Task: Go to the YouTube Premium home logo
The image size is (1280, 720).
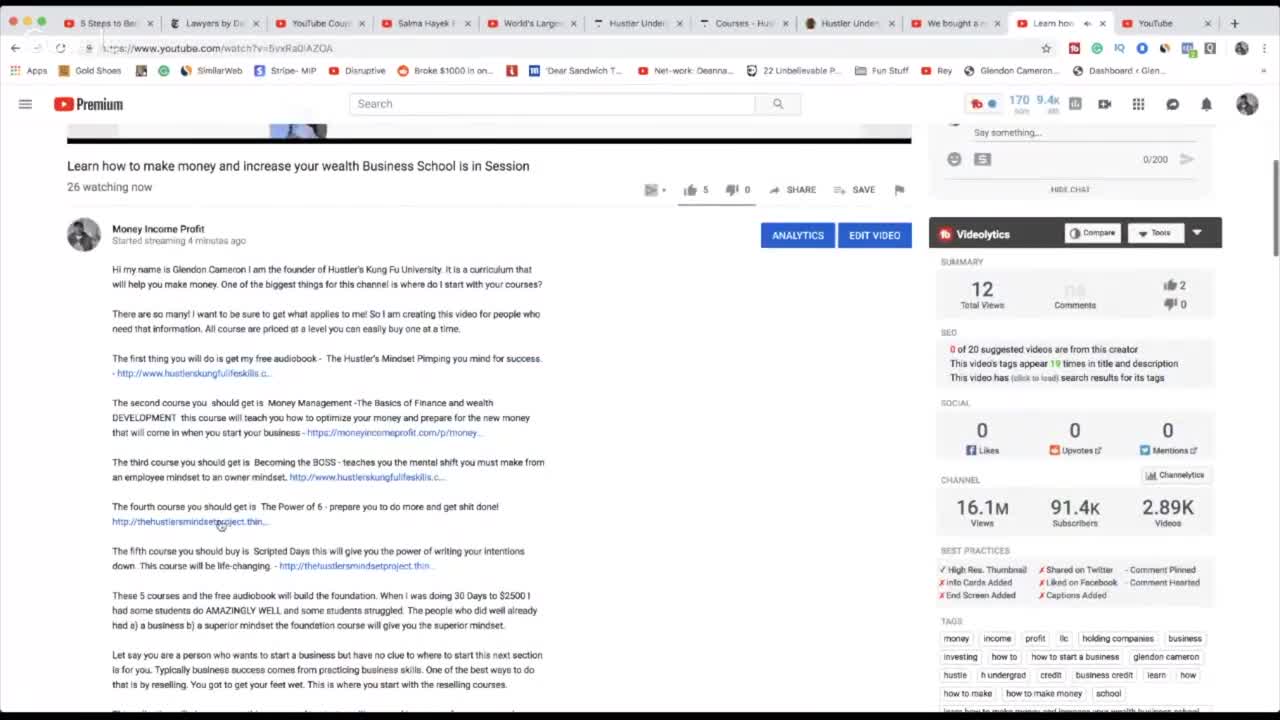Action: pyautogui.click(x=88, y=104)
